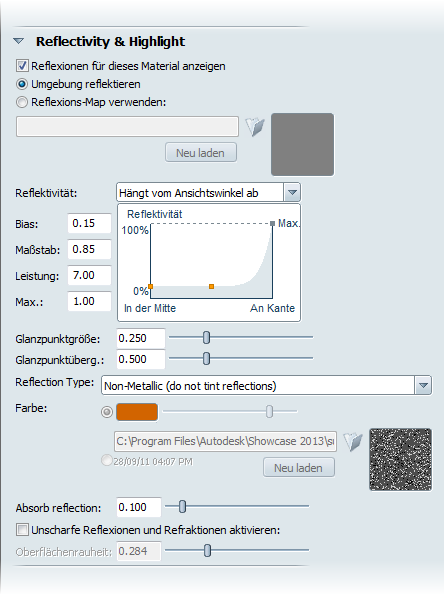This screenshot has height=595, width=444.
Task: Click folder icon beside Showcase 2013 file path
Action: pyautogui.click(x=353, y=441)
